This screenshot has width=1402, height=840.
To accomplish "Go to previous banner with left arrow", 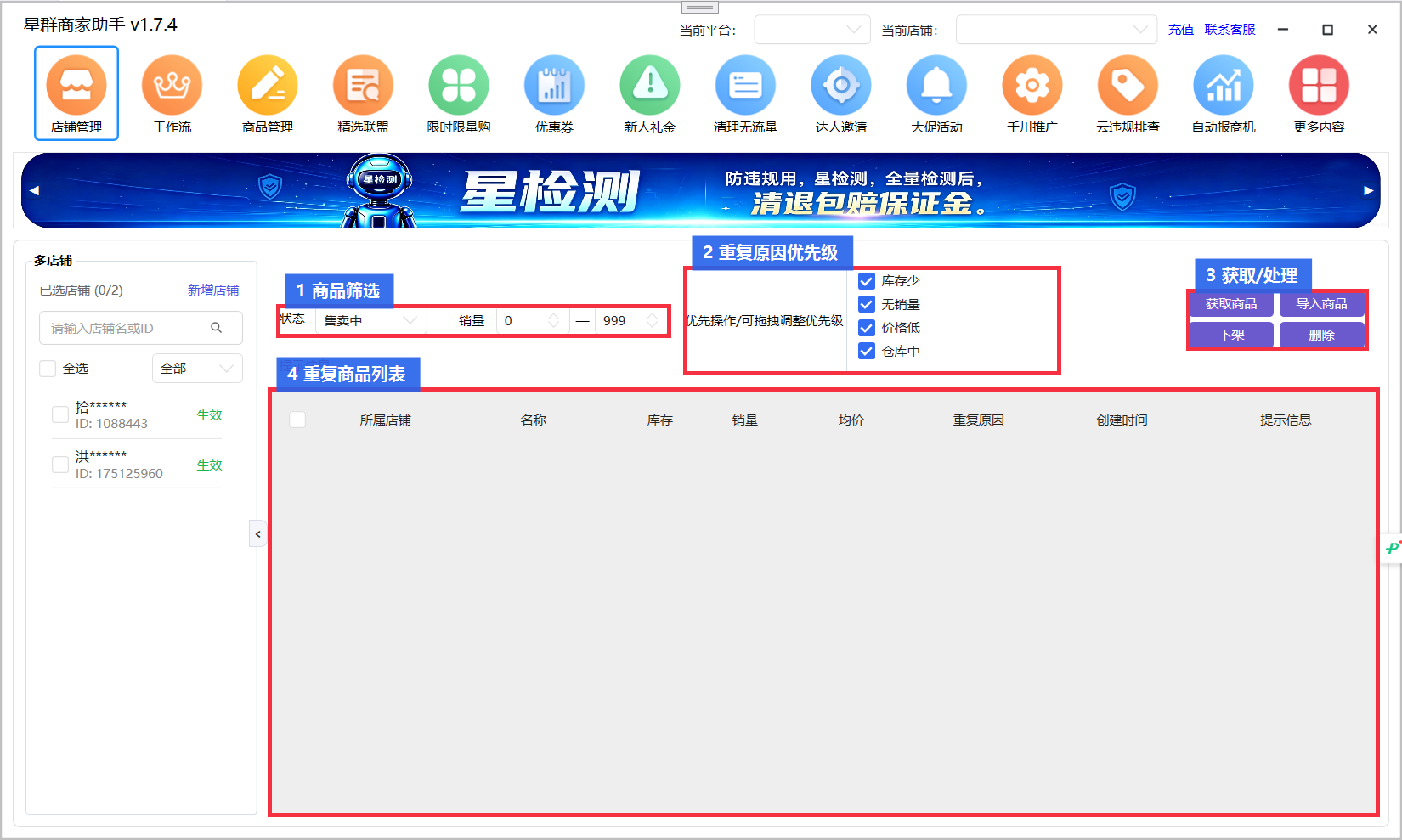I will (x=34, y=190).
